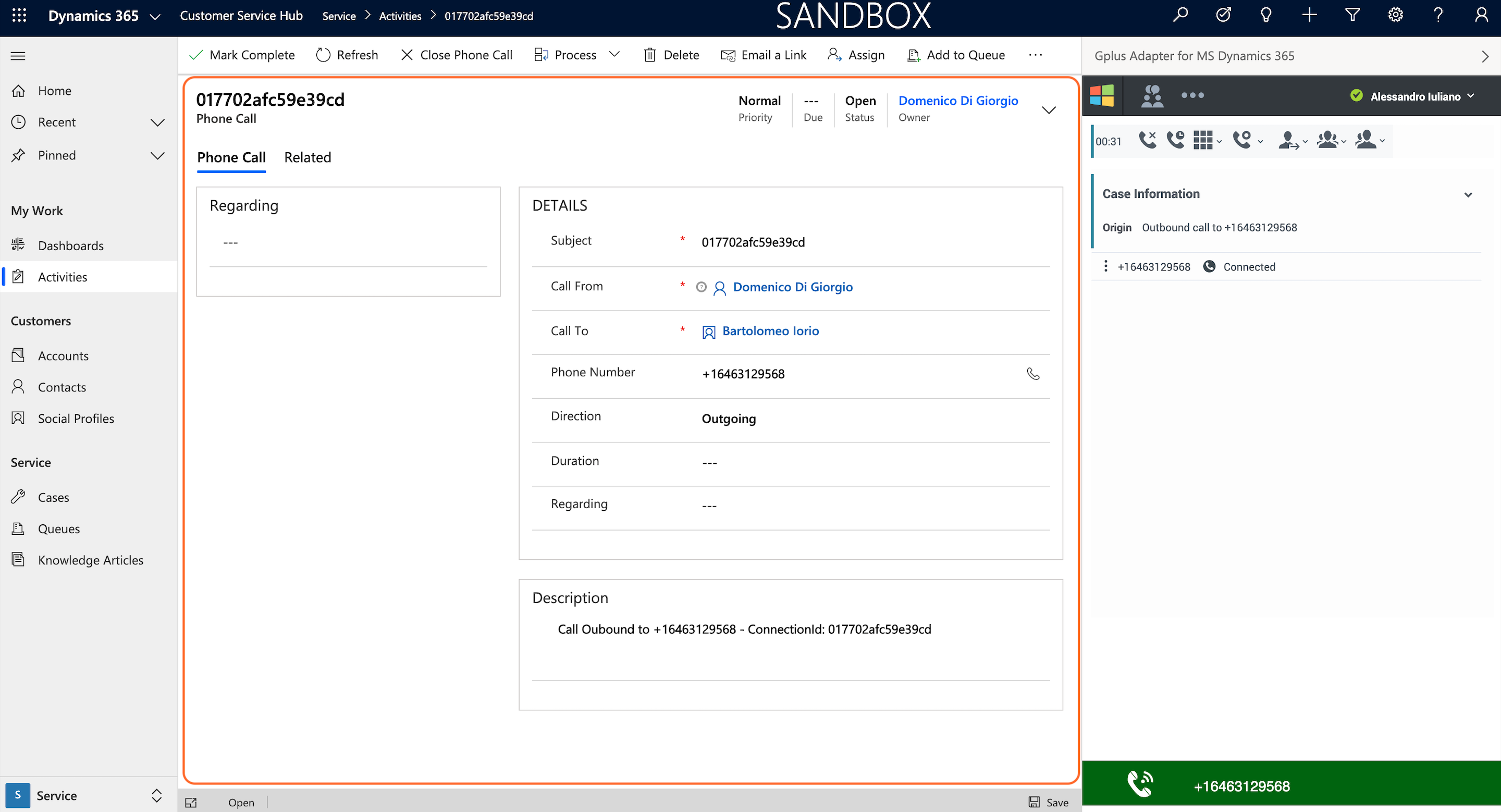Image resolution: width=1501 pixels, height=812 pixels.
Task: Click Delete command
Action: [x=671, y=55]
